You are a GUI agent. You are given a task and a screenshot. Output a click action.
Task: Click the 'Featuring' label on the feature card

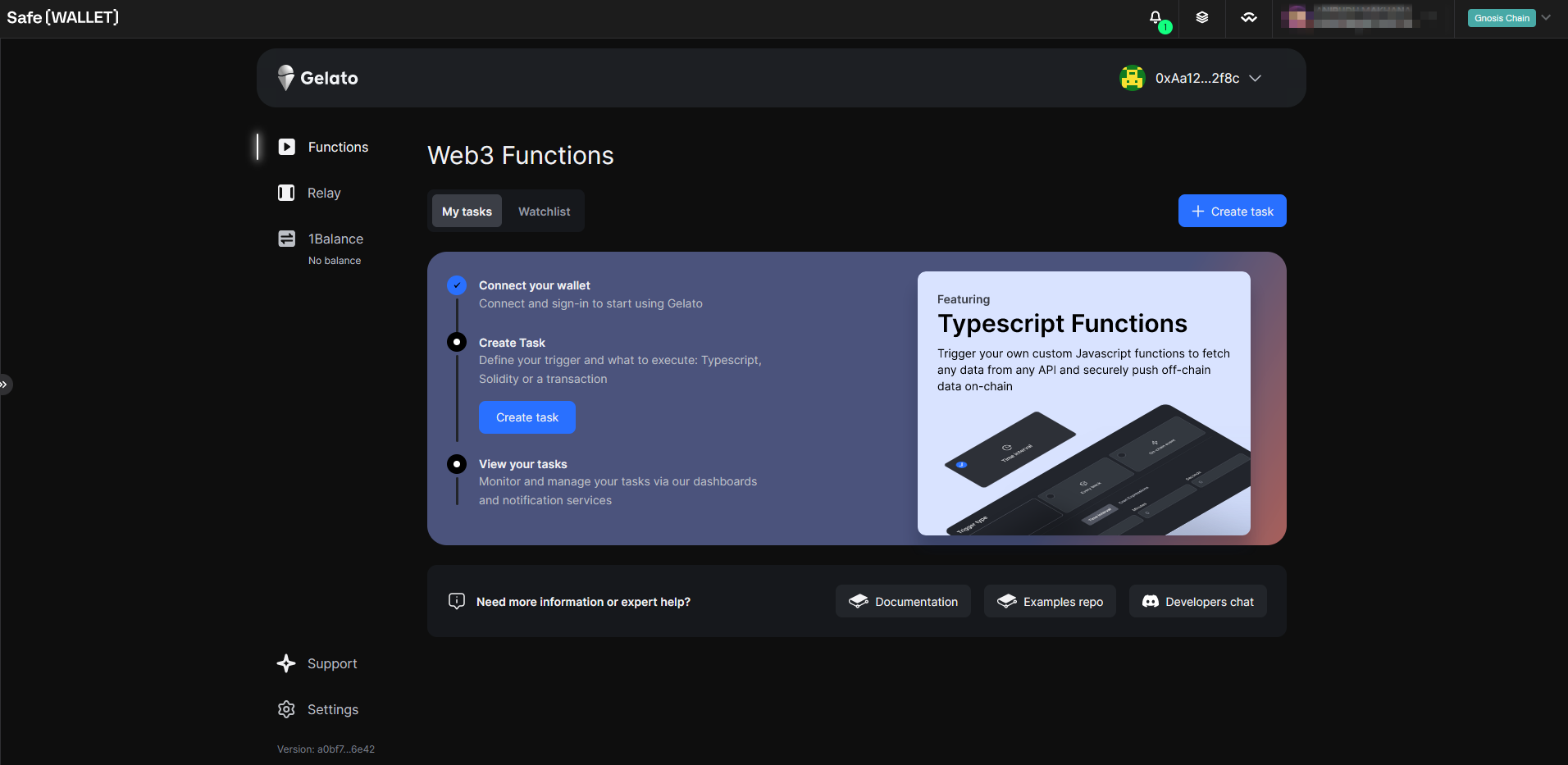tap(964, 299)
